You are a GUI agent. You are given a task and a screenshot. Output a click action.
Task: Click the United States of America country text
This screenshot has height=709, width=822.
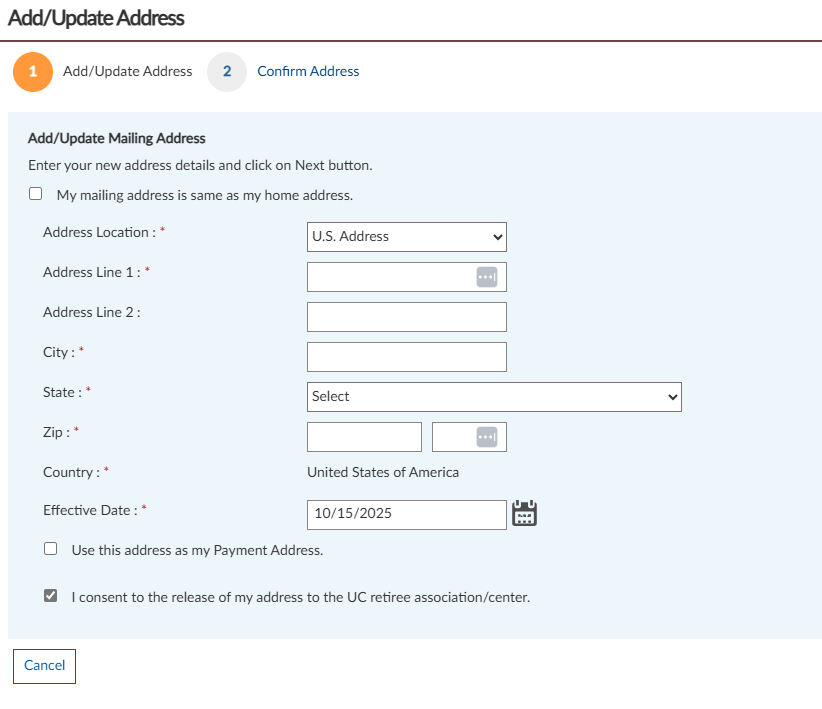pos(383,472)
